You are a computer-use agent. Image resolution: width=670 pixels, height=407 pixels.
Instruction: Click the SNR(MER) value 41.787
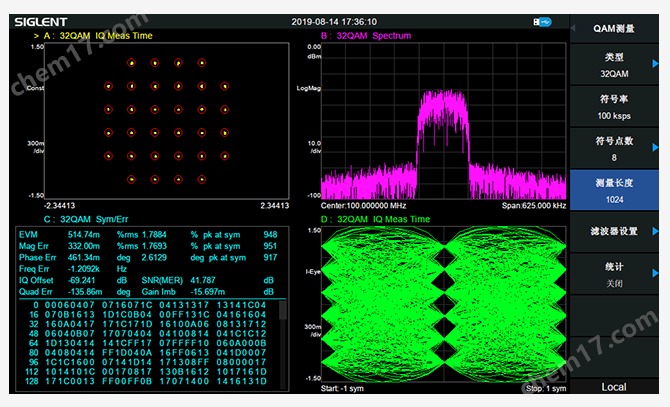click(x=203, y=281)
